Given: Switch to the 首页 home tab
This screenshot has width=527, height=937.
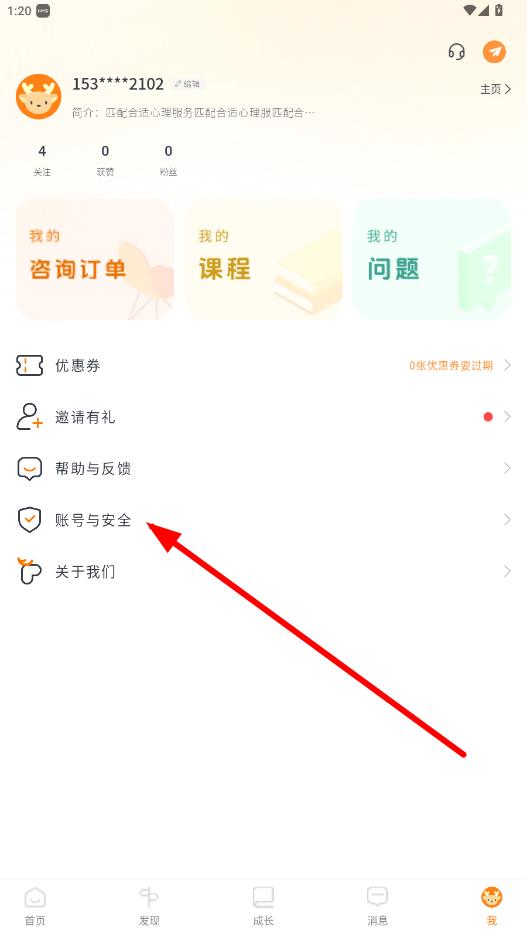Looking at the screenshot, I should (35, 905).
